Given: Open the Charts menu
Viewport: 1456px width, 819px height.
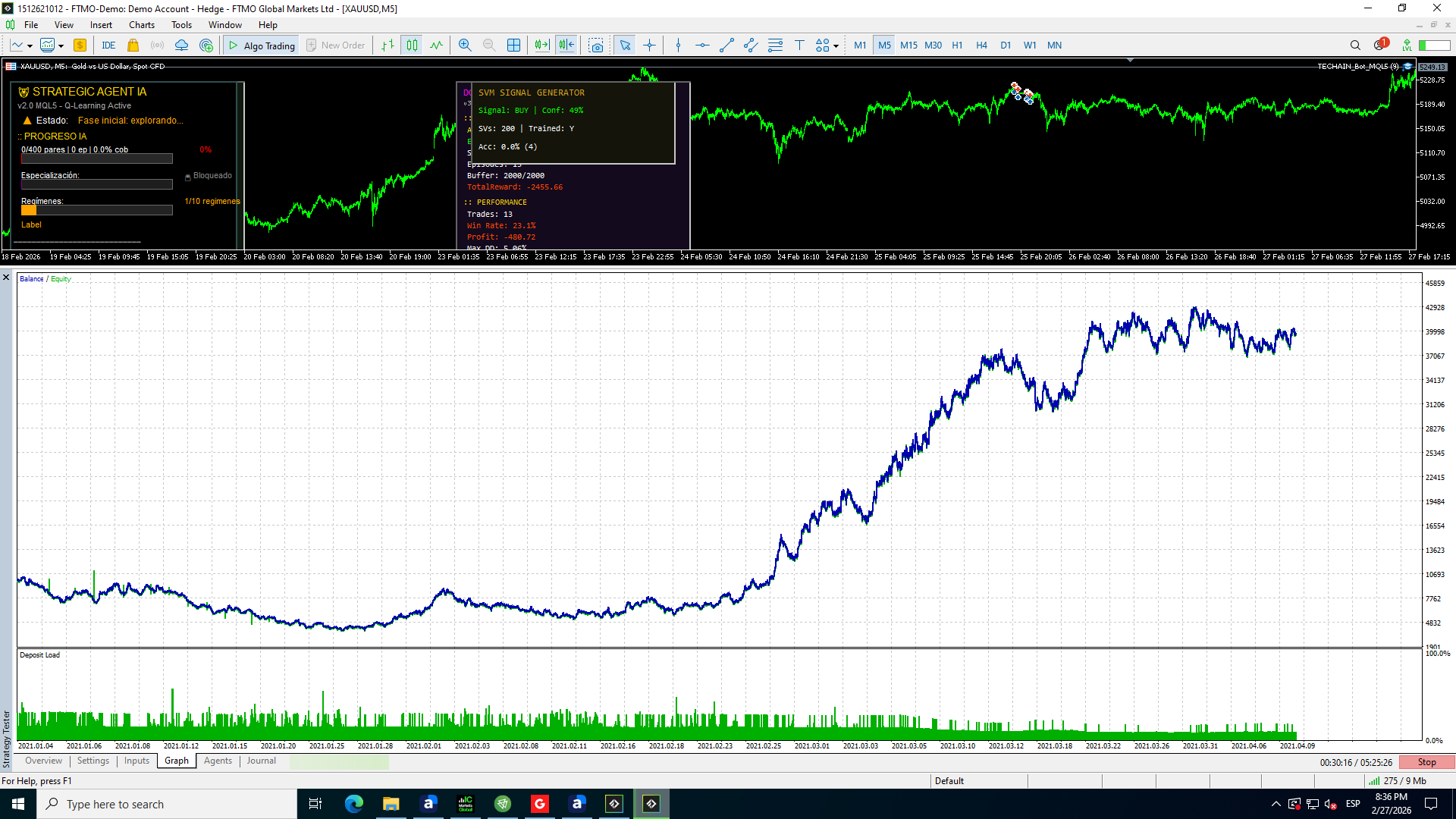Looking at the screenshot, I should 142,25.
